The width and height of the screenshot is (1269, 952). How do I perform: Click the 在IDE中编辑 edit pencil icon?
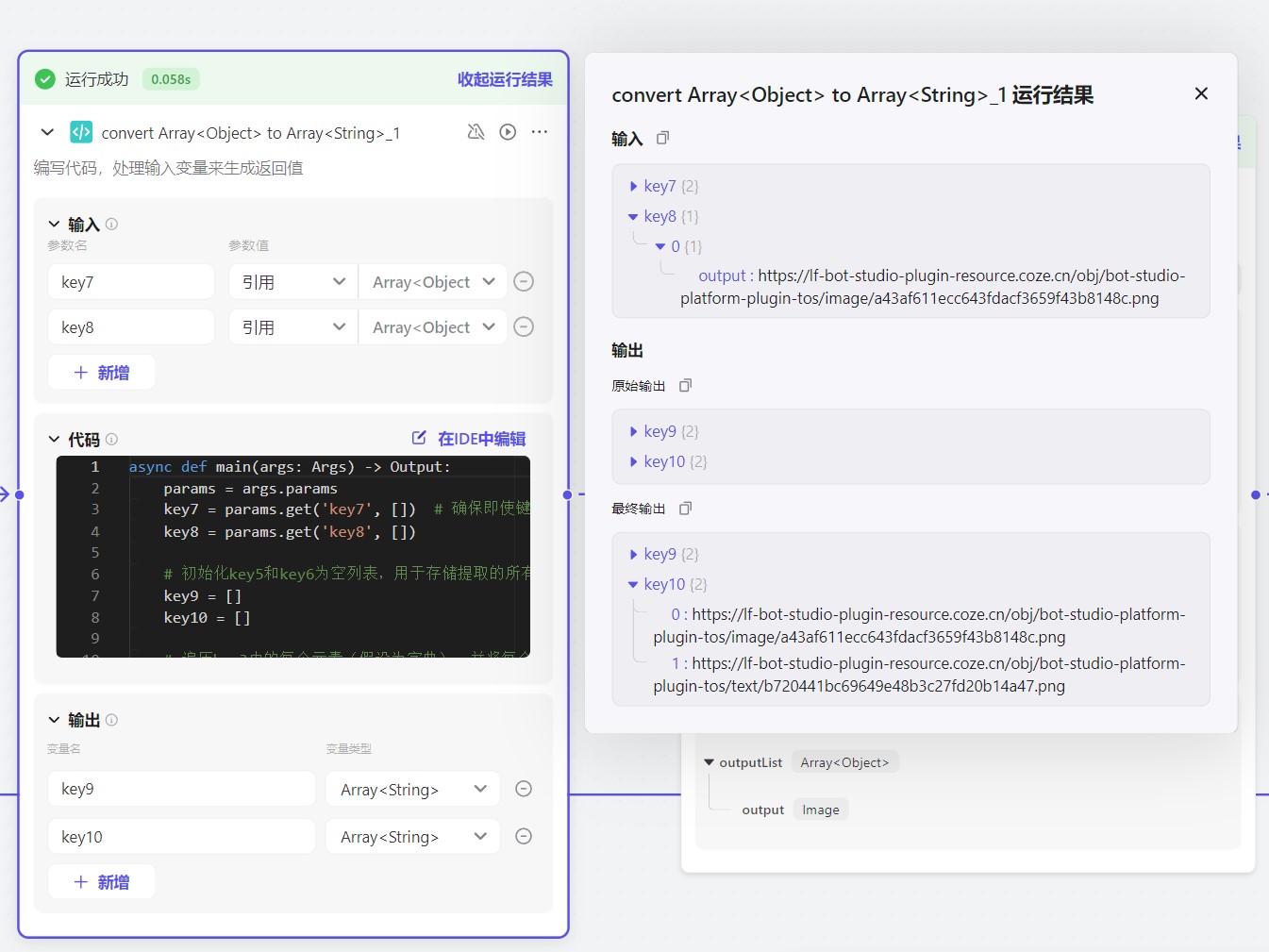(x=419, y=438)
